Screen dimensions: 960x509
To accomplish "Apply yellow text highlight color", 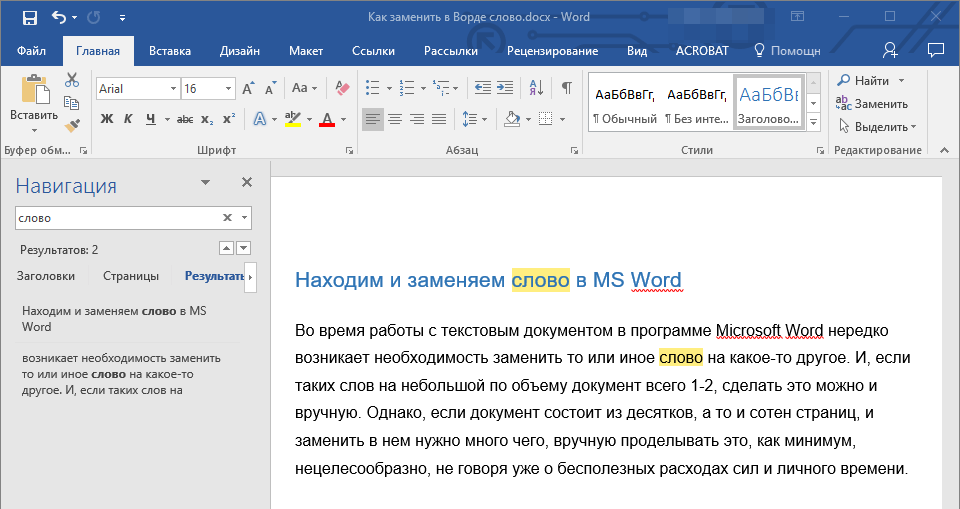I will coord(293,119).
